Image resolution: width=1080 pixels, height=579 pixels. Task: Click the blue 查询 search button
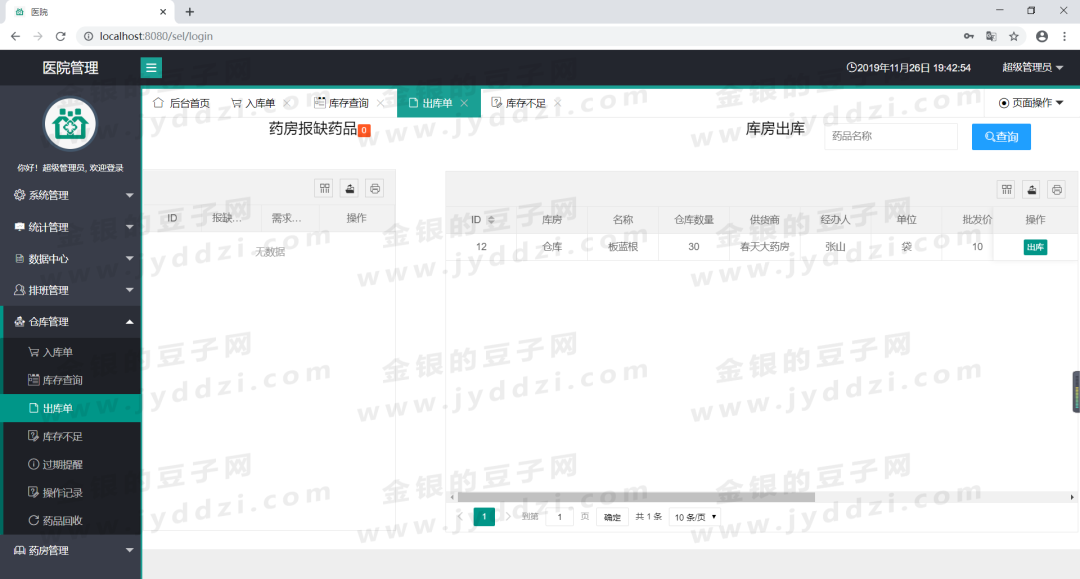point(1001,137)
